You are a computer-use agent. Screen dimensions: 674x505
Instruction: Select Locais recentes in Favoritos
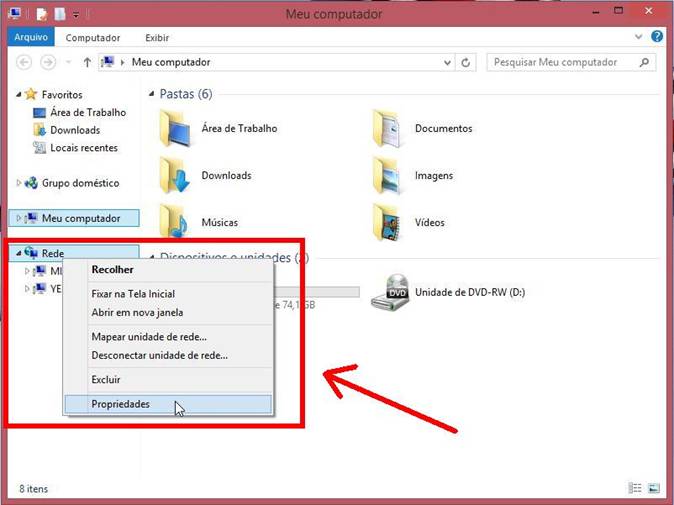point(84,148)
